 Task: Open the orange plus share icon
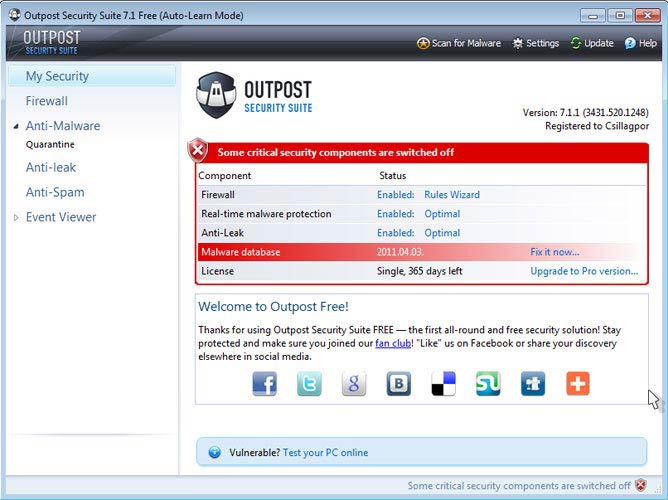[578, 384]
